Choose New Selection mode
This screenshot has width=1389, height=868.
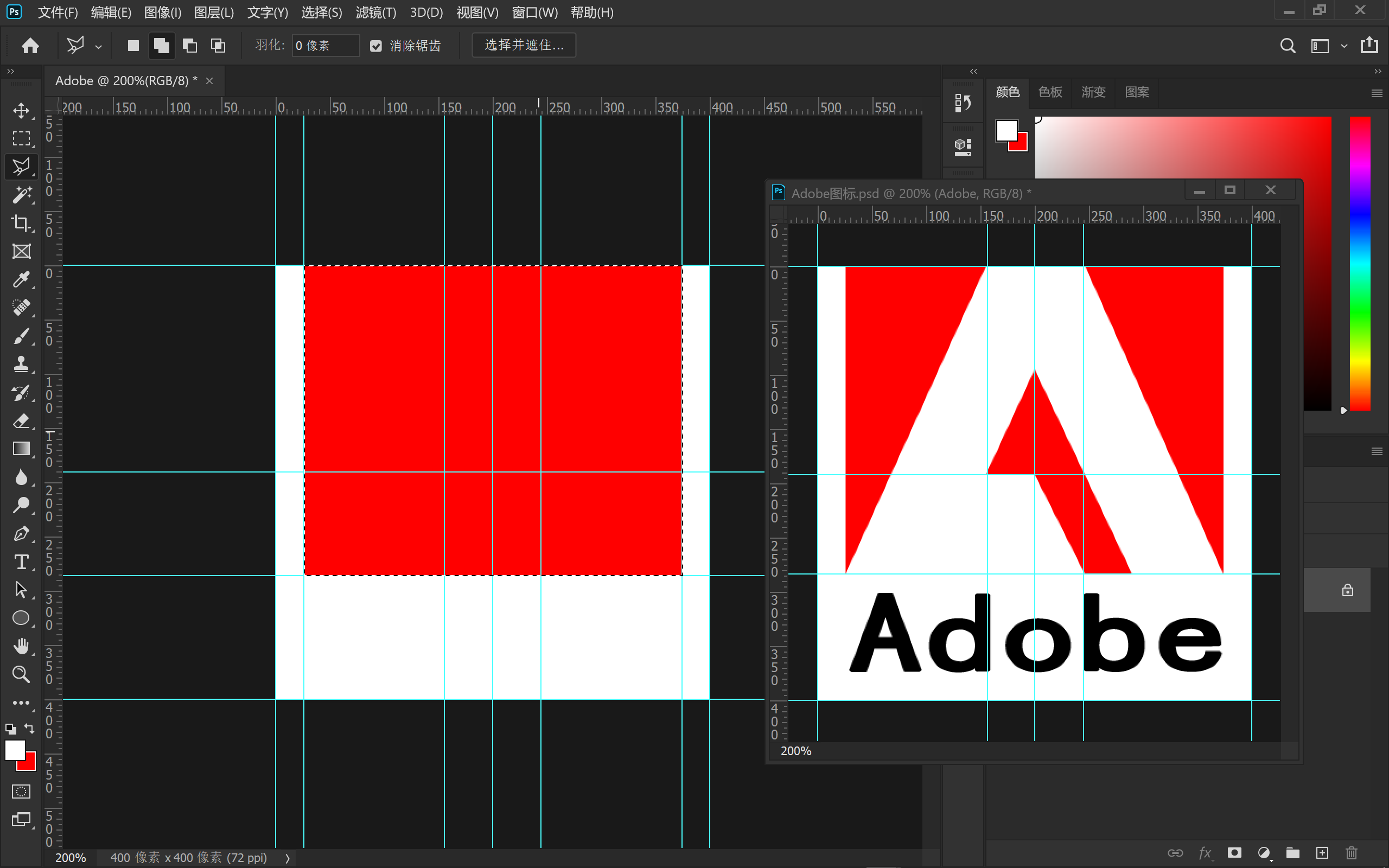click(x=133, y=46)
